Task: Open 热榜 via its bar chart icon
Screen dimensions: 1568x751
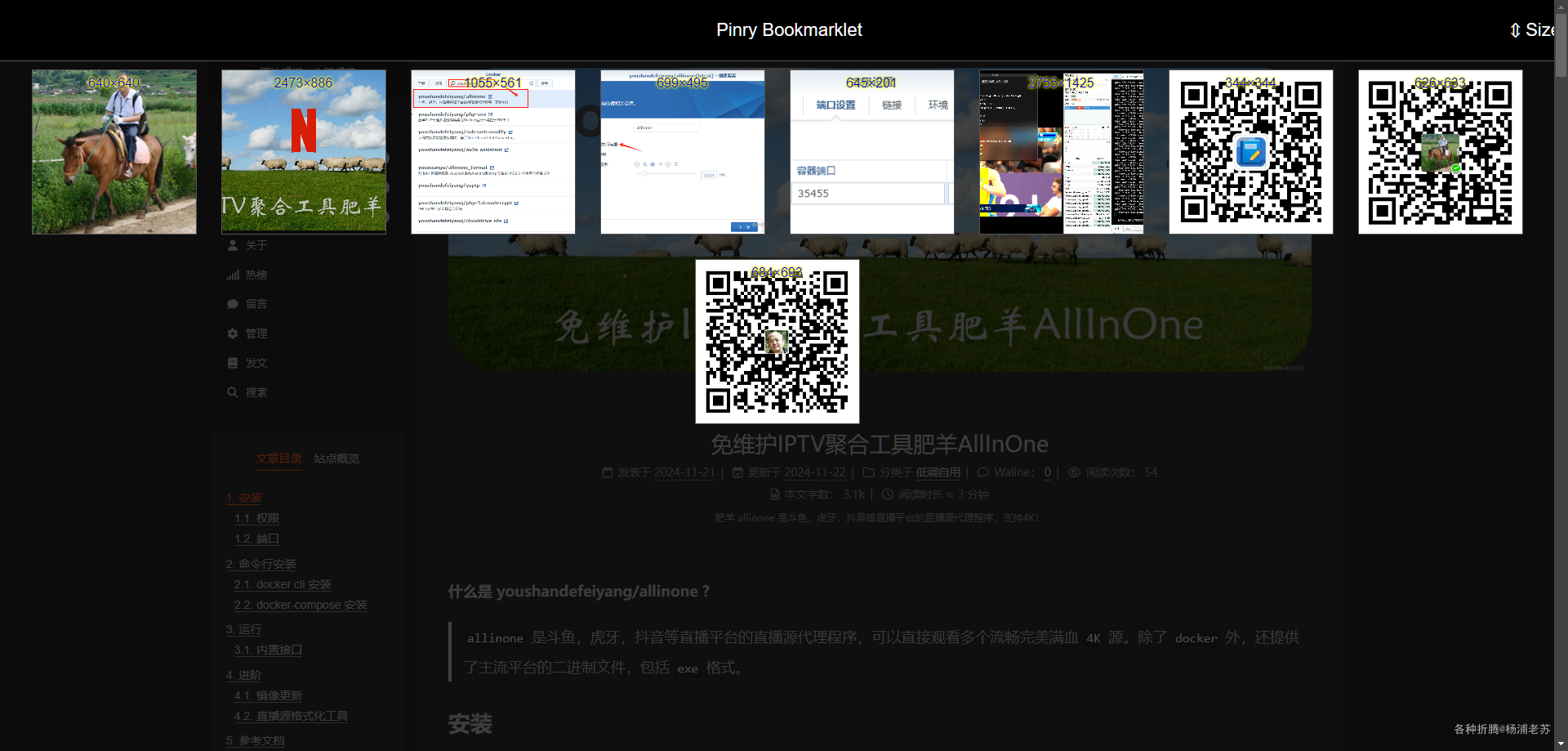Action: 233,275
